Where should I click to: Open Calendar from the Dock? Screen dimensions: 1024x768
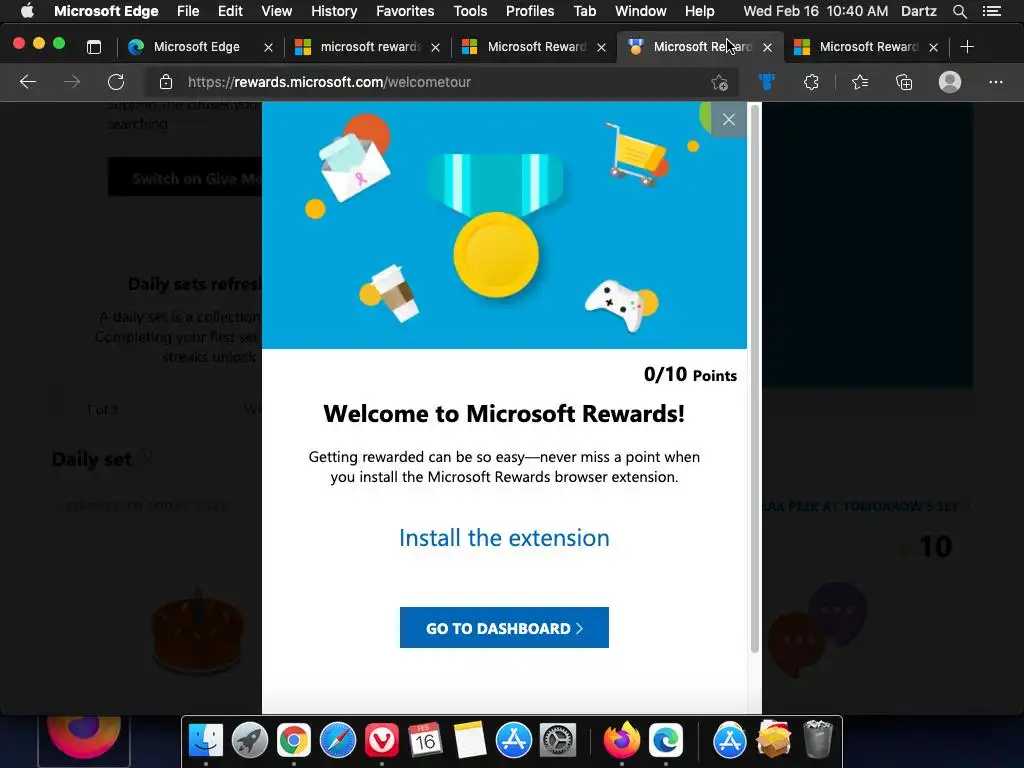click(425, 740)
